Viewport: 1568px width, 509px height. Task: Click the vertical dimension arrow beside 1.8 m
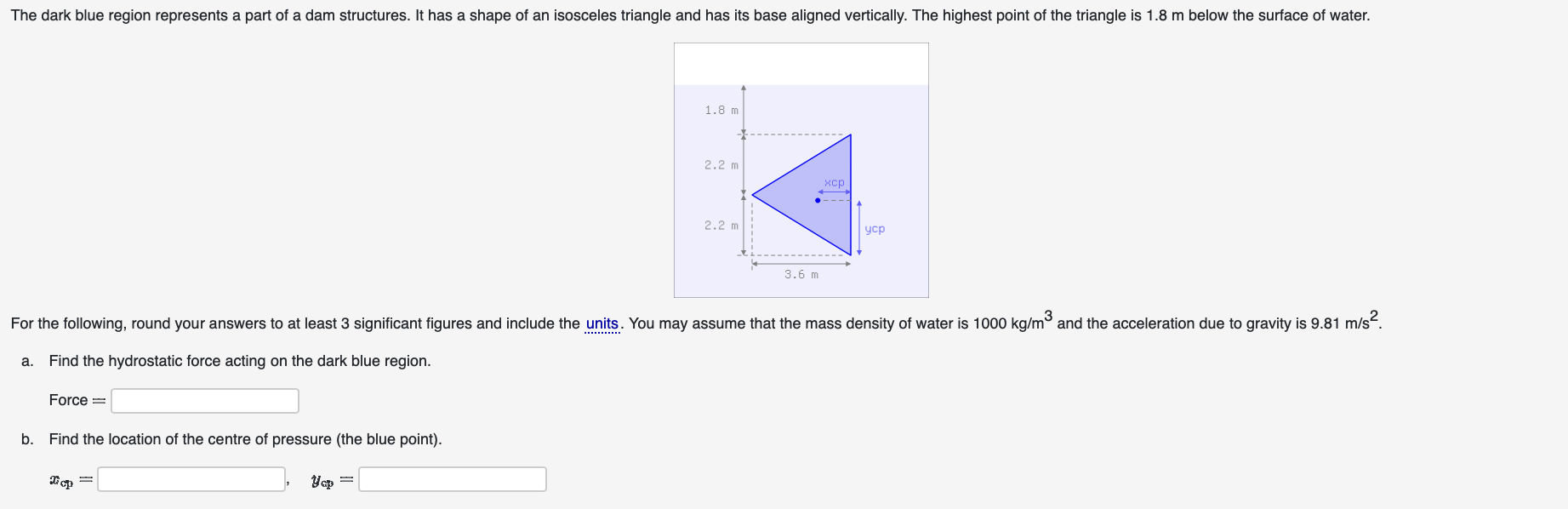click(743, 109)
